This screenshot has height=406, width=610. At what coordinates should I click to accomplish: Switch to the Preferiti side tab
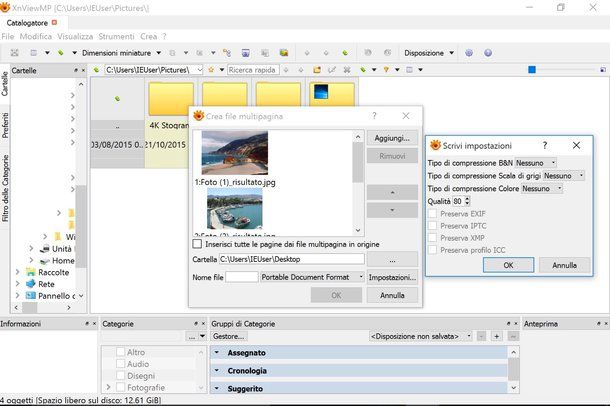pos(5,125)
